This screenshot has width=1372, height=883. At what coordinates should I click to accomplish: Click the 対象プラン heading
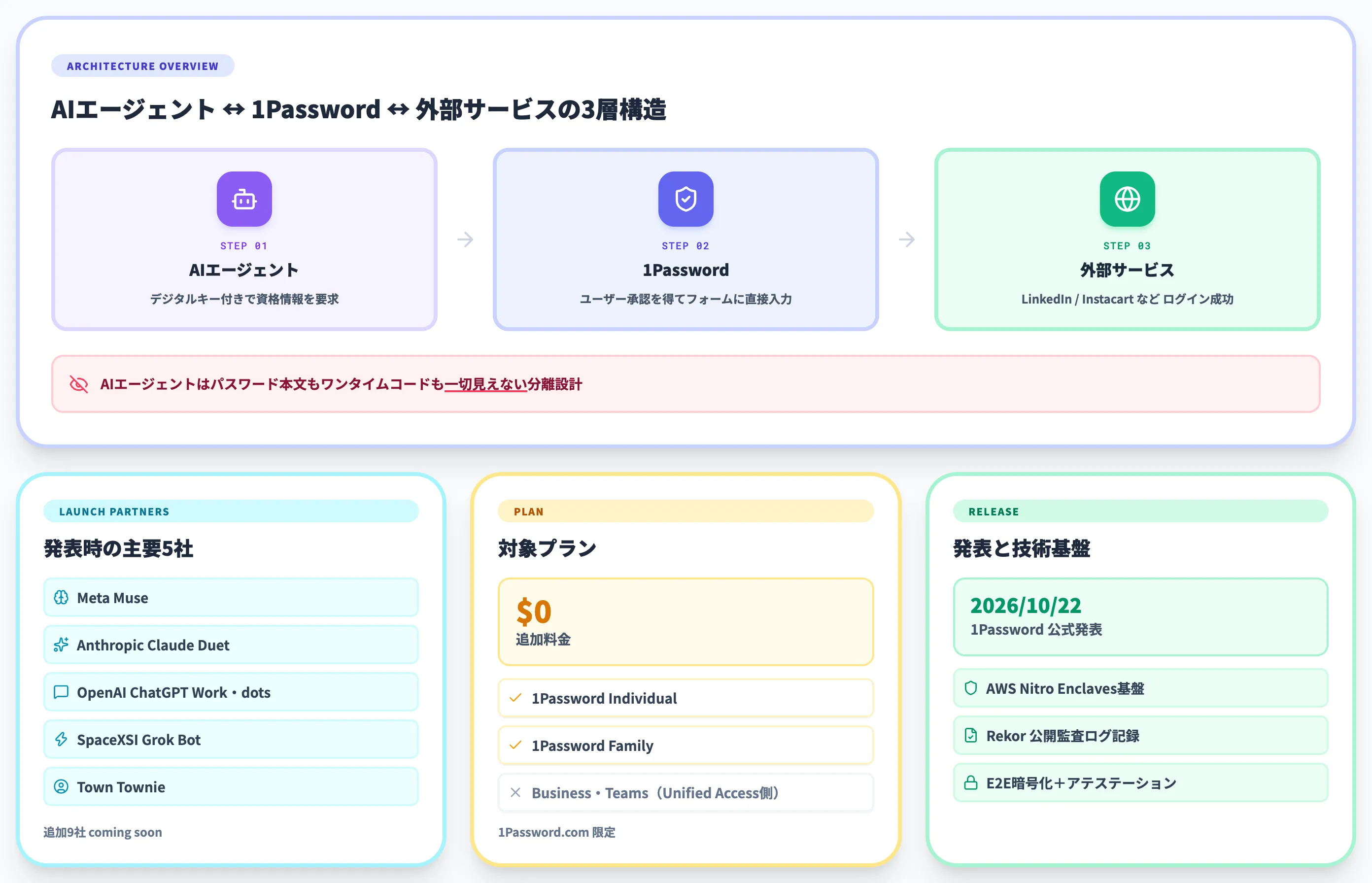click(x=547, y=549)
